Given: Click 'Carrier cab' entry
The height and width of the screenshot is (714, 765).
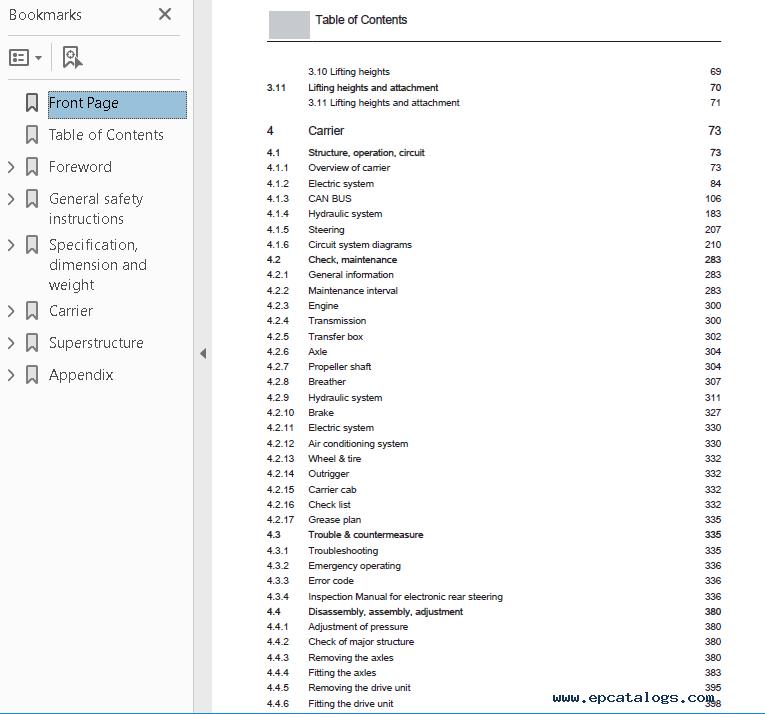Looking at the screenshot, I should (x=332, y=490).
